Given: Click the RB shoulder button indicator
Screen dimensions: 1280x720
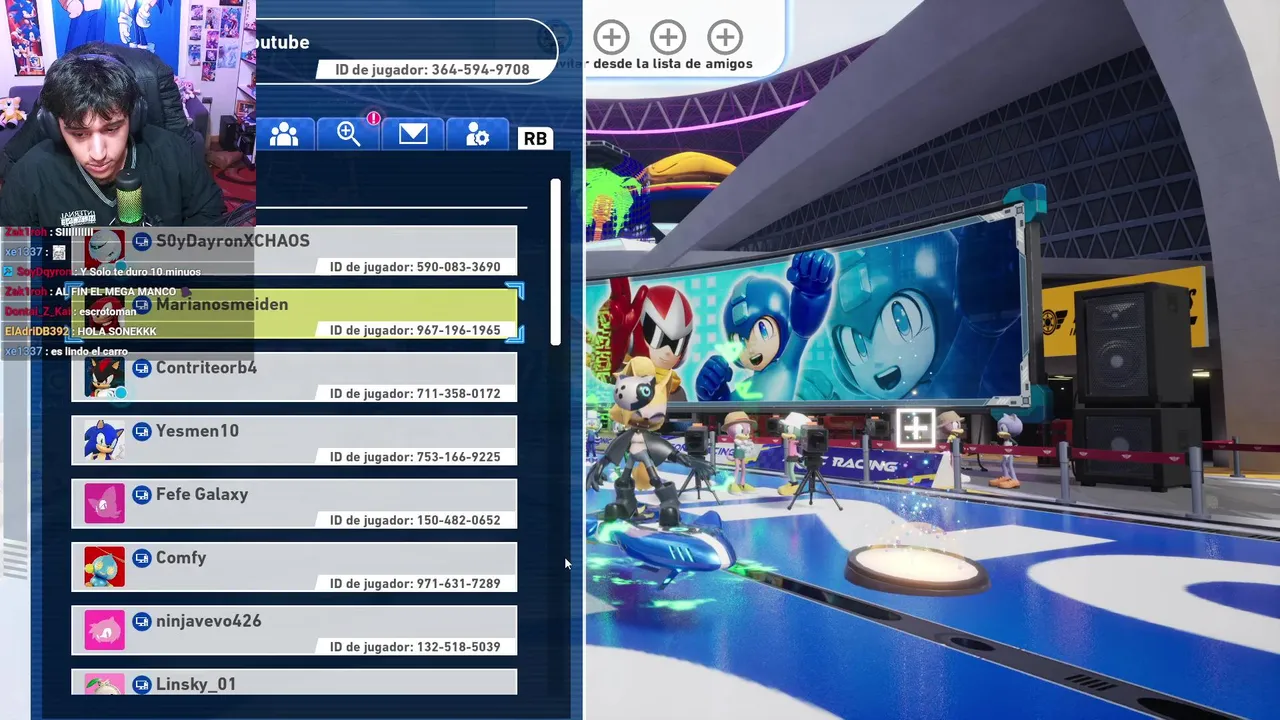Looking at the screenshot, I should click(x=535, y=138).
